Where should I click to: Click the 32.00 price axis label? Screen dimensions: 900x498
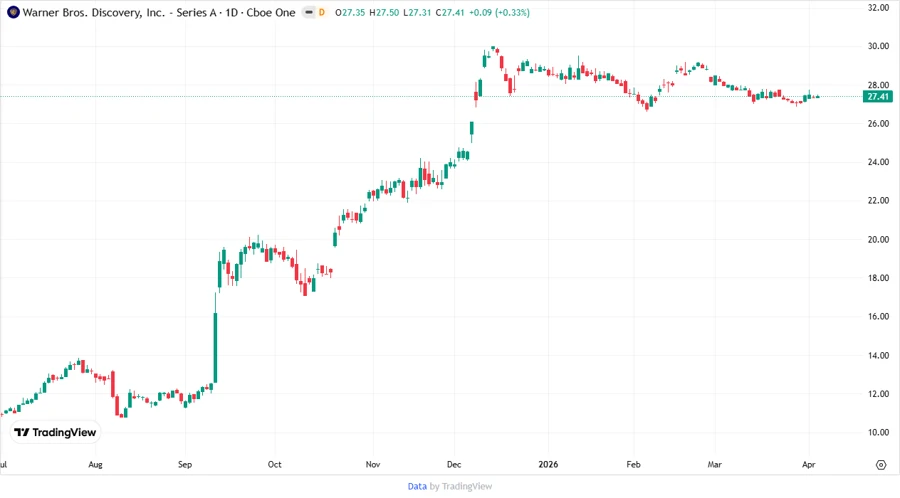click(878, 7)
